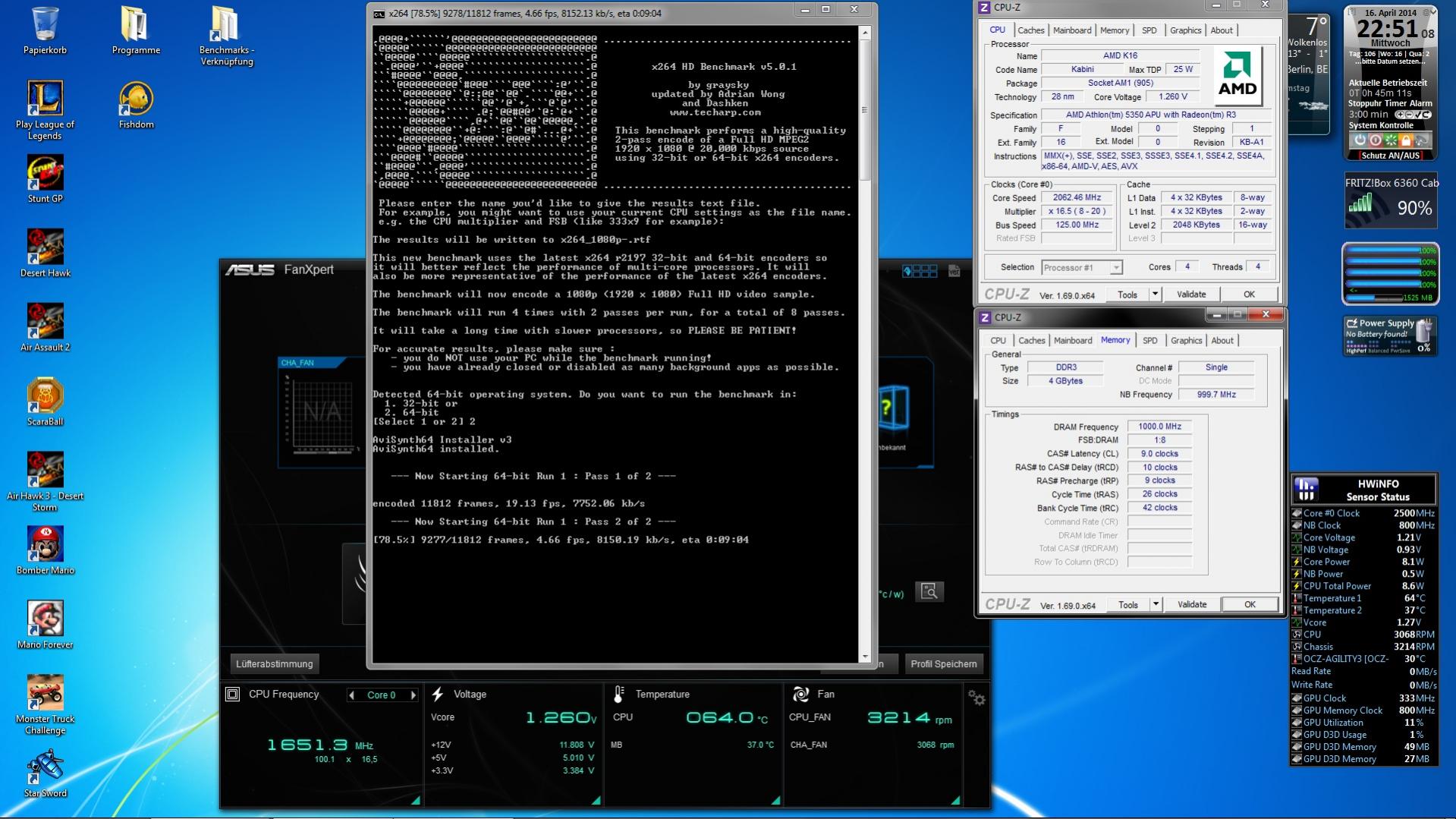Click the FanXpert layout grid icon in its header
Viewport: 1456px width, 819px height.
pos(920,271)
